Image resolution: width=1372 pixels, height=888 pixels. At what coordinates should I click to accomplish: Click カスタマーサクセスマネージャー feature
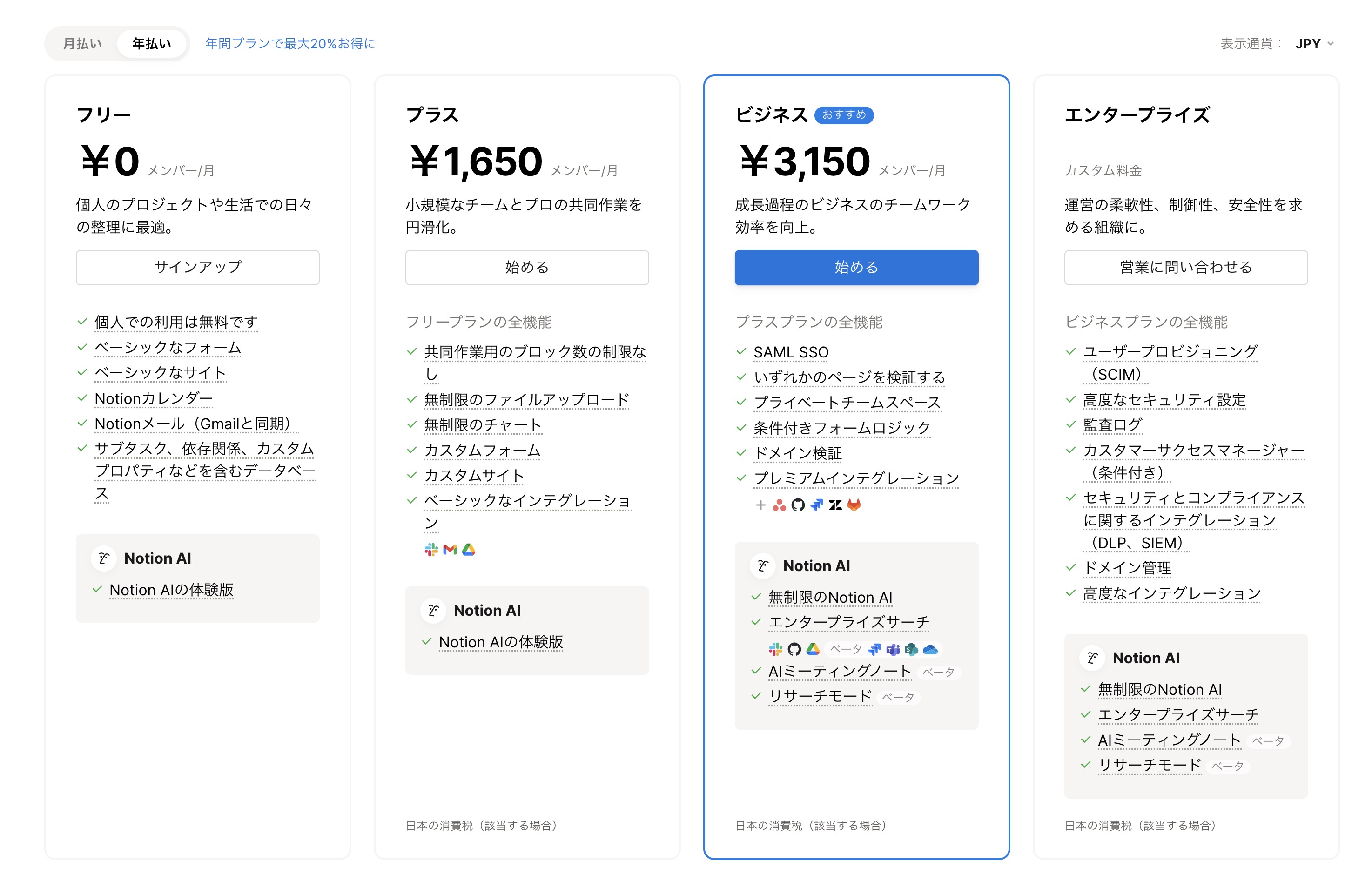(1193, 461)
